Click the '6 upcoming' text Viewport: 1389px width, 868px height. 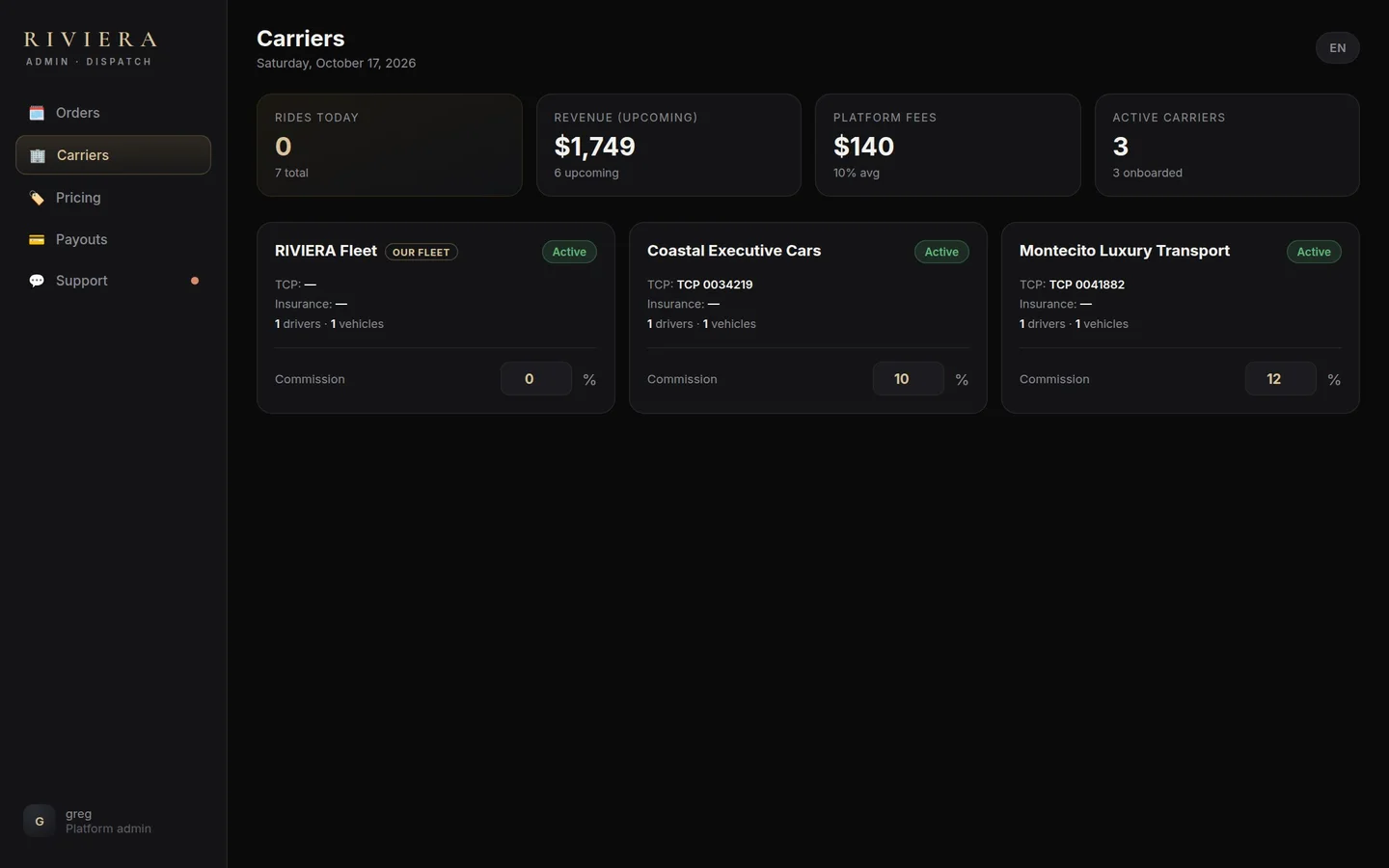(586, 173)
